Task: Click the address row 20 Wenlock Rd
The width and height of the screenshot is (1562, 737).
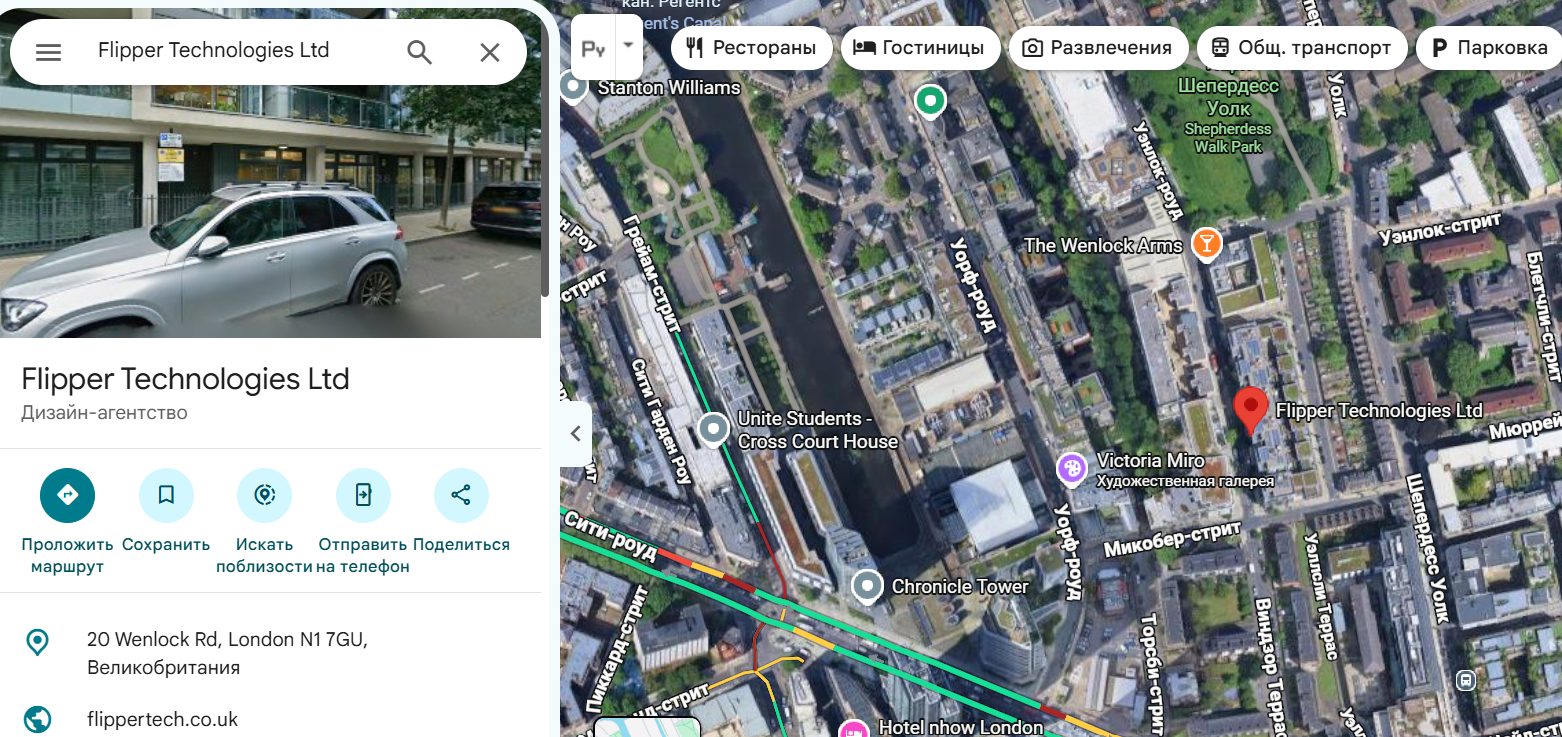Action: (x=270, y=653)
